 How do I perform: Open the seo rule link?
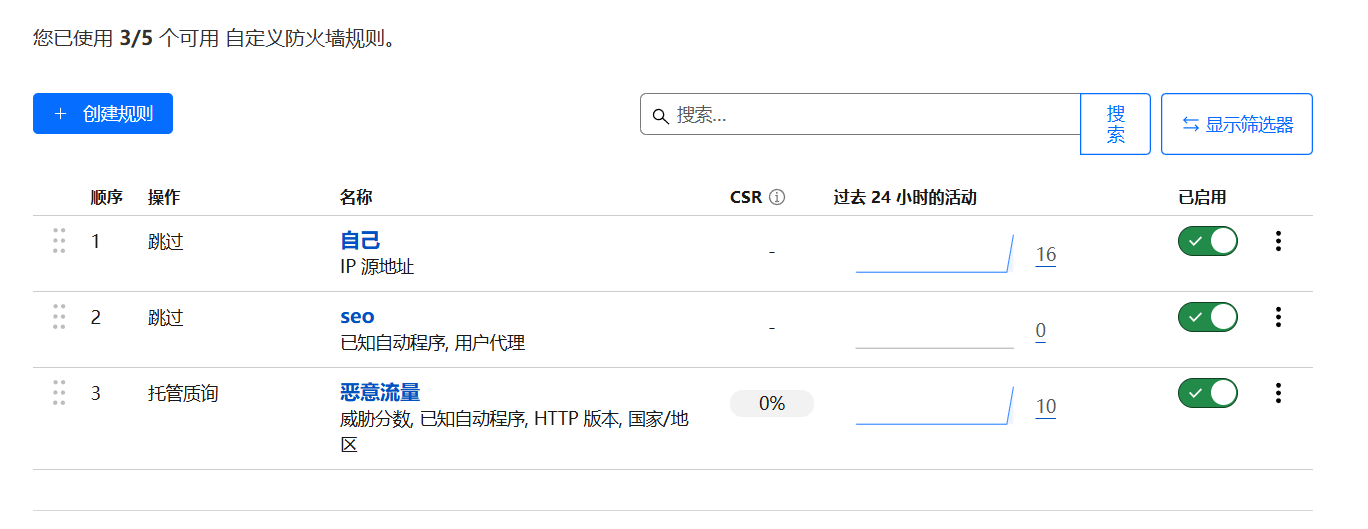point(357,317)
